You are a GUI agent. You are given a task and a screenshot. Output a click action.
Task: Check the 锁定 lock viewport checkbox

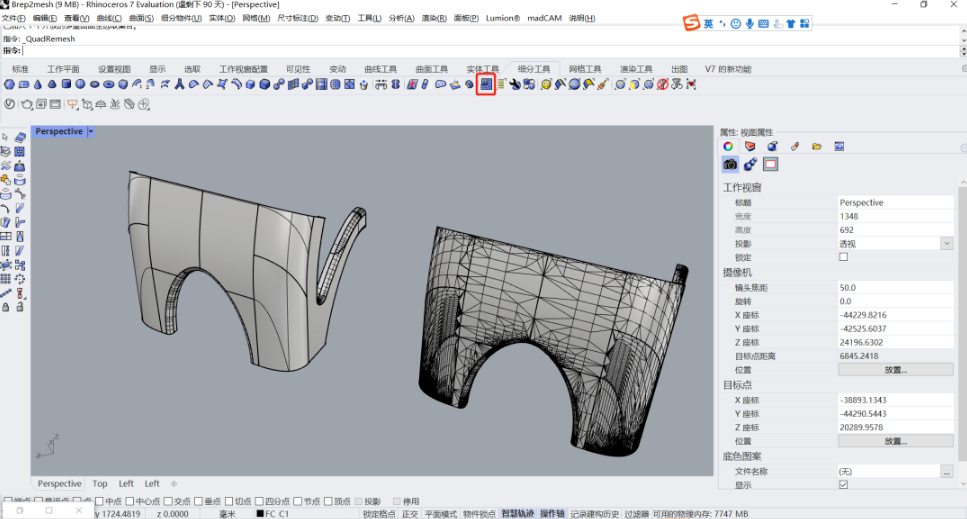[843, 257]
